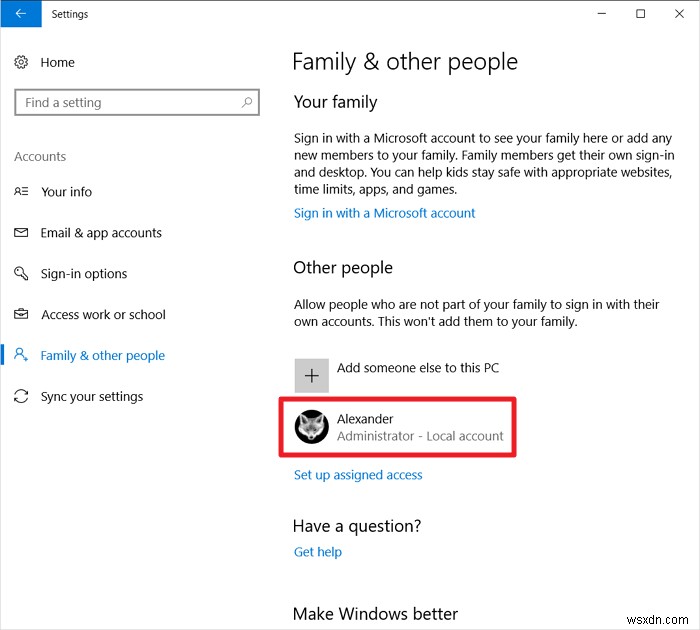Open the Your info page
Viewport: 700px width, 630px height.
[66, 192]
